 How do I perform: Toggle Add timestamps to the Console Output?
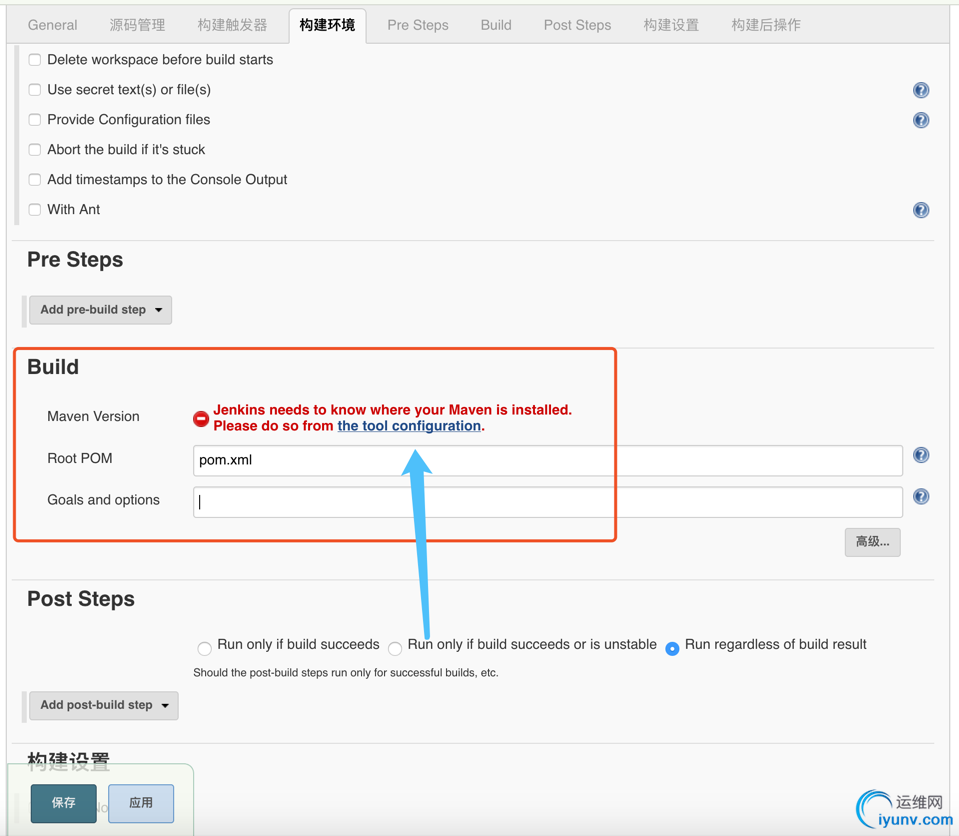click(35, 180)
